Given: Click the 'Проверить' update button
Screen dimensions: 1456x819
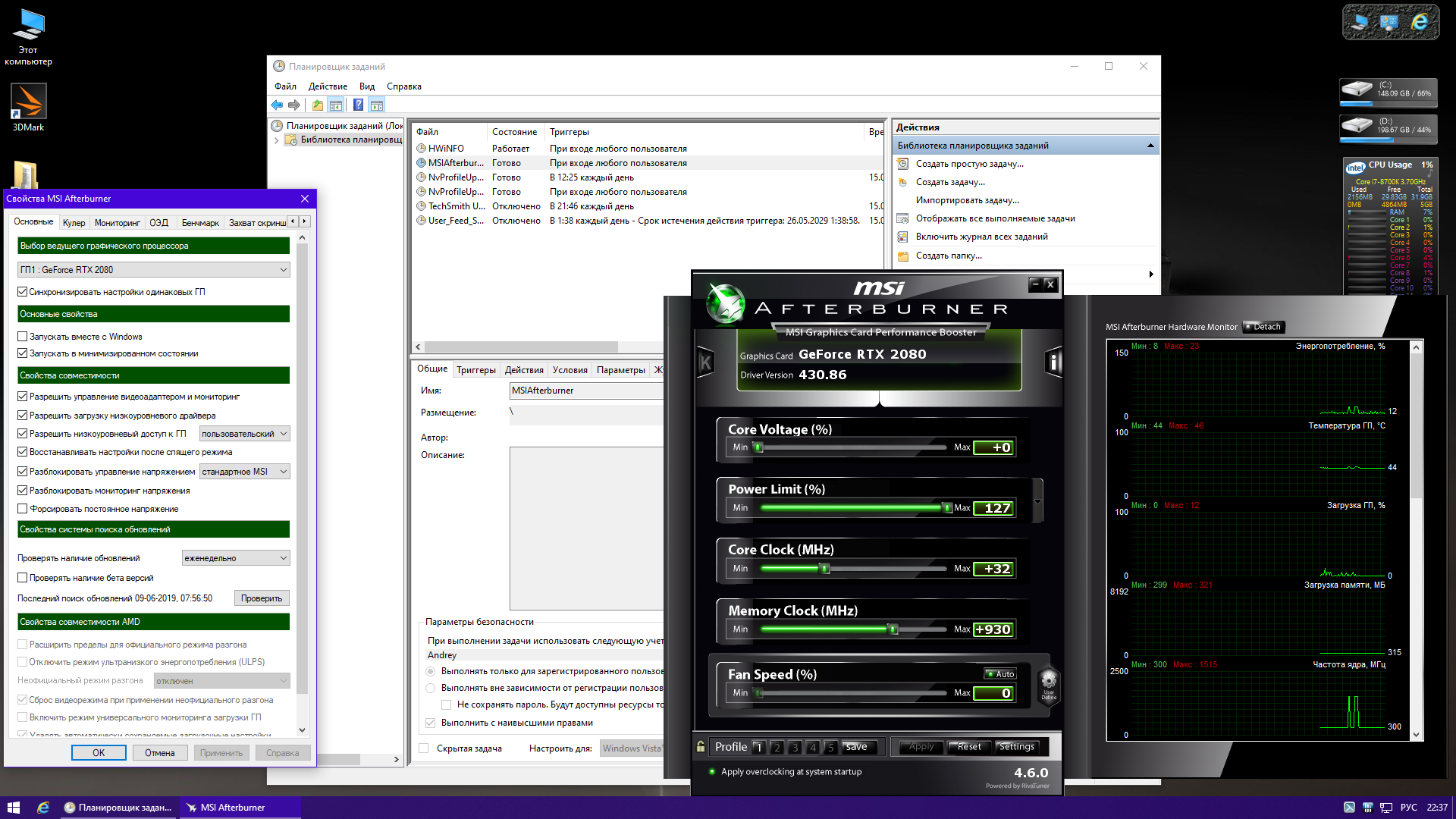Looking at the screenshot, I should 262,598.
